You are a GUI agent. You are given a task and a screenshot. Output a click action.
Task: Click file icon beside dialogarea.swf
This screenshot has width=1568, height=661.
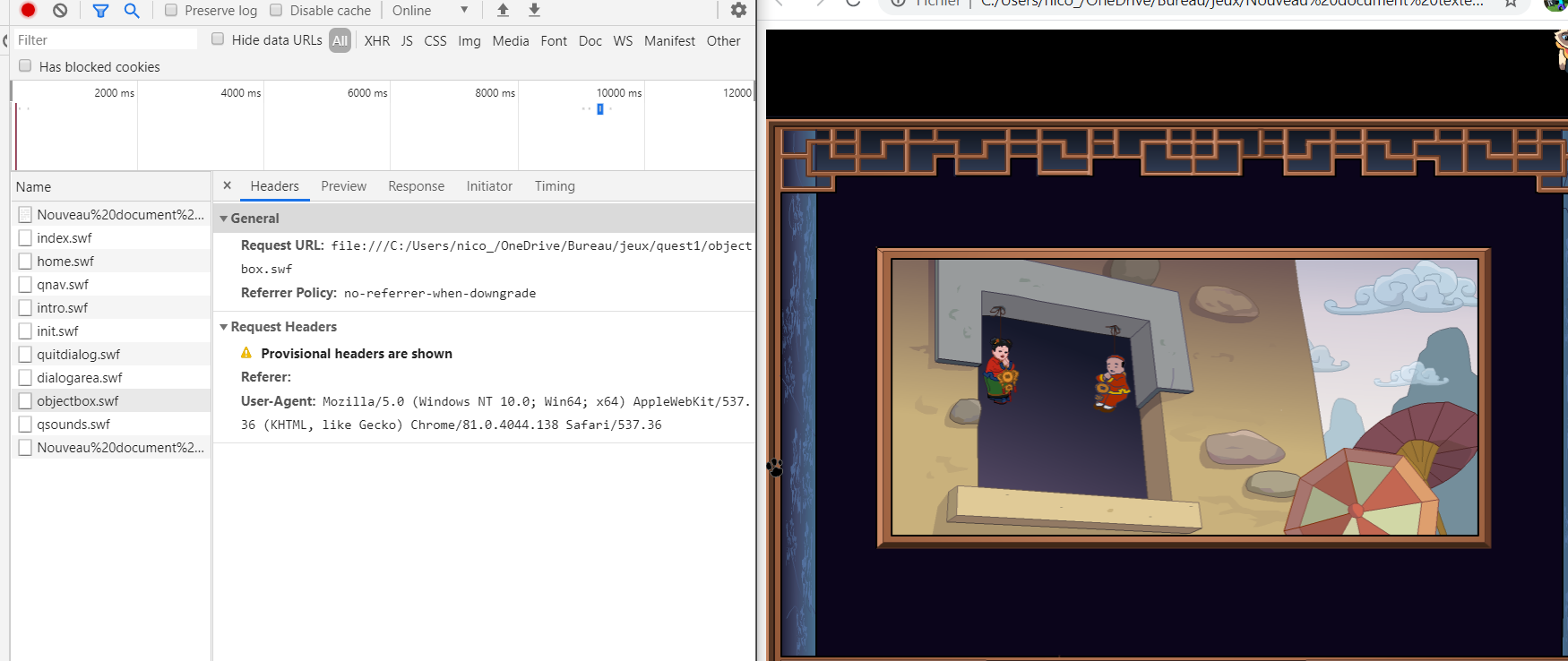(x=25, y=377)
